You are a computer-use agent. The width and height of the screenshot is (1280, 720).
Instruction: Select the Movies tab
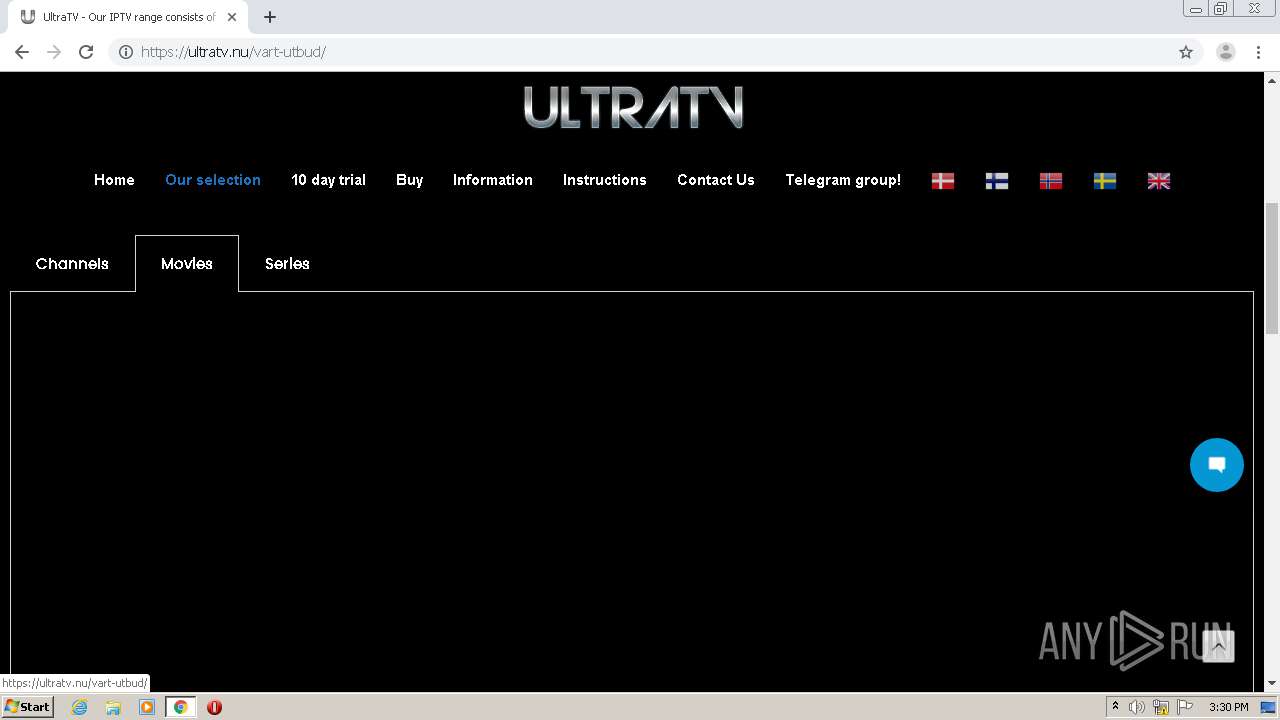point(187,264)
